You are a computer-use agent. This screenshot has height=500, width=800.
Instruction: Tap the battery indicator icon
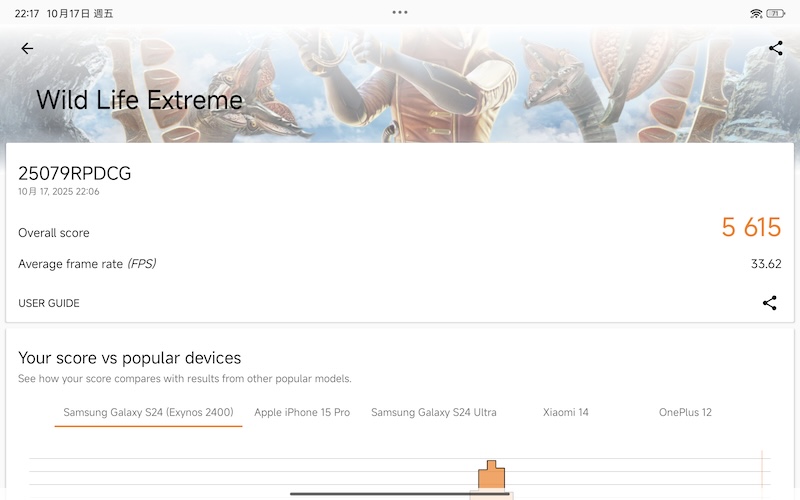tap(776, 13)
